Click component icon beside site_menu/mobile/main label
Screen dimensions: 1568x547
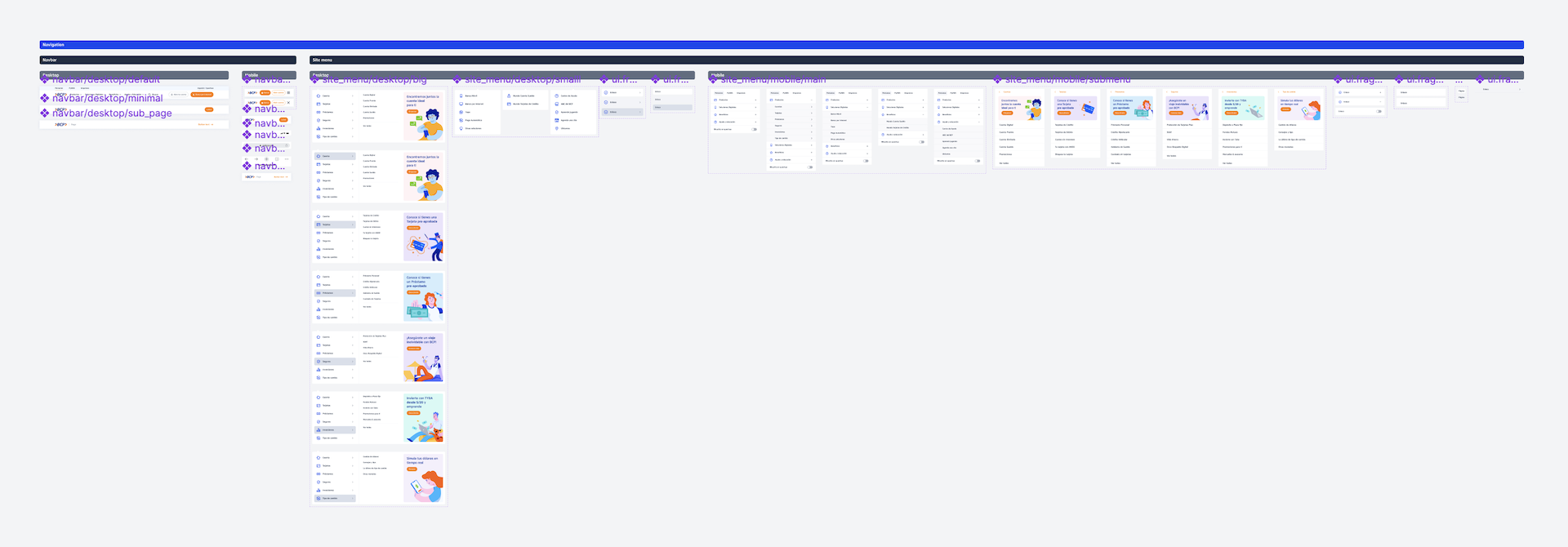(x=714, y=80)
